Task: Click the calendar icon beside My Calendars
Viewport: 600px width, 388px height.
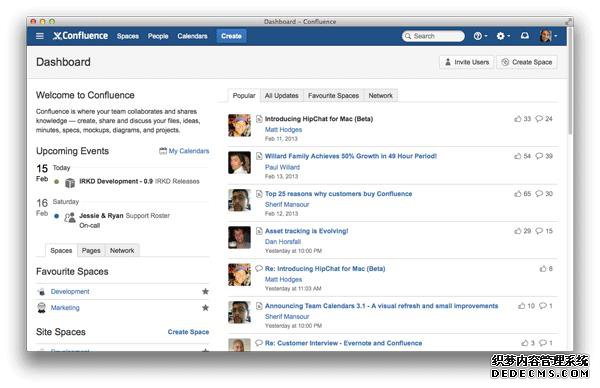Action: (163, 151)
